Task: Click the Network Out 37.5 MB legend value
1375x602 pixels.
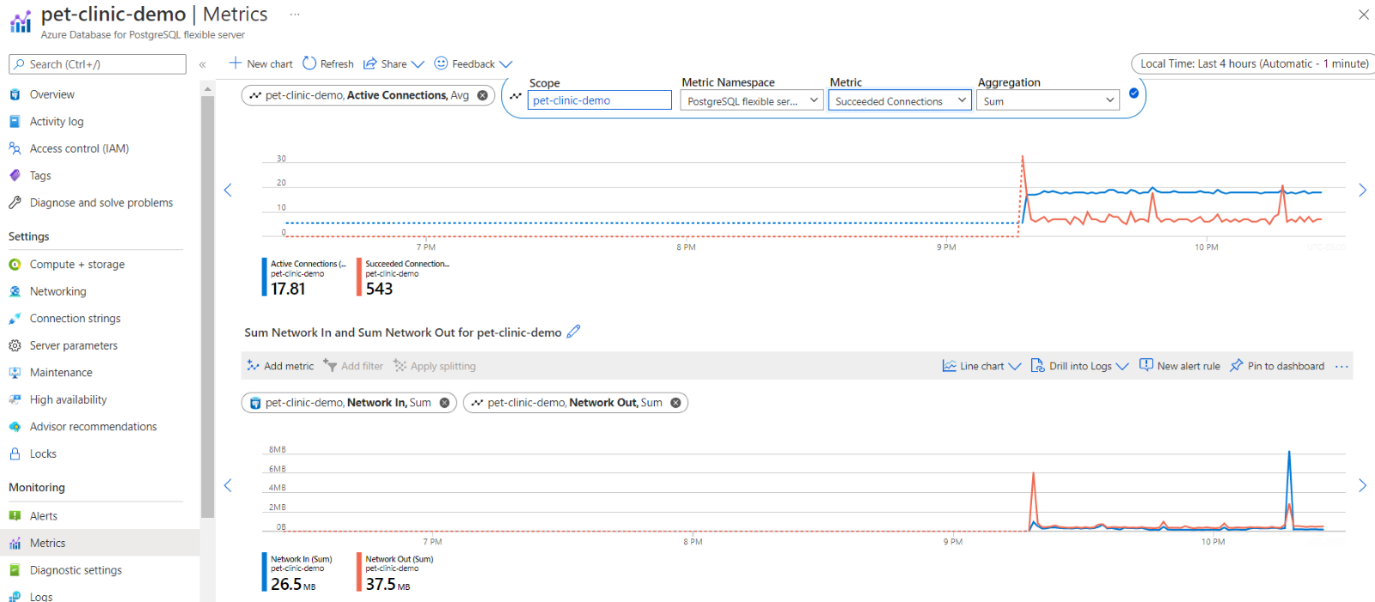Action: (388, 583)
